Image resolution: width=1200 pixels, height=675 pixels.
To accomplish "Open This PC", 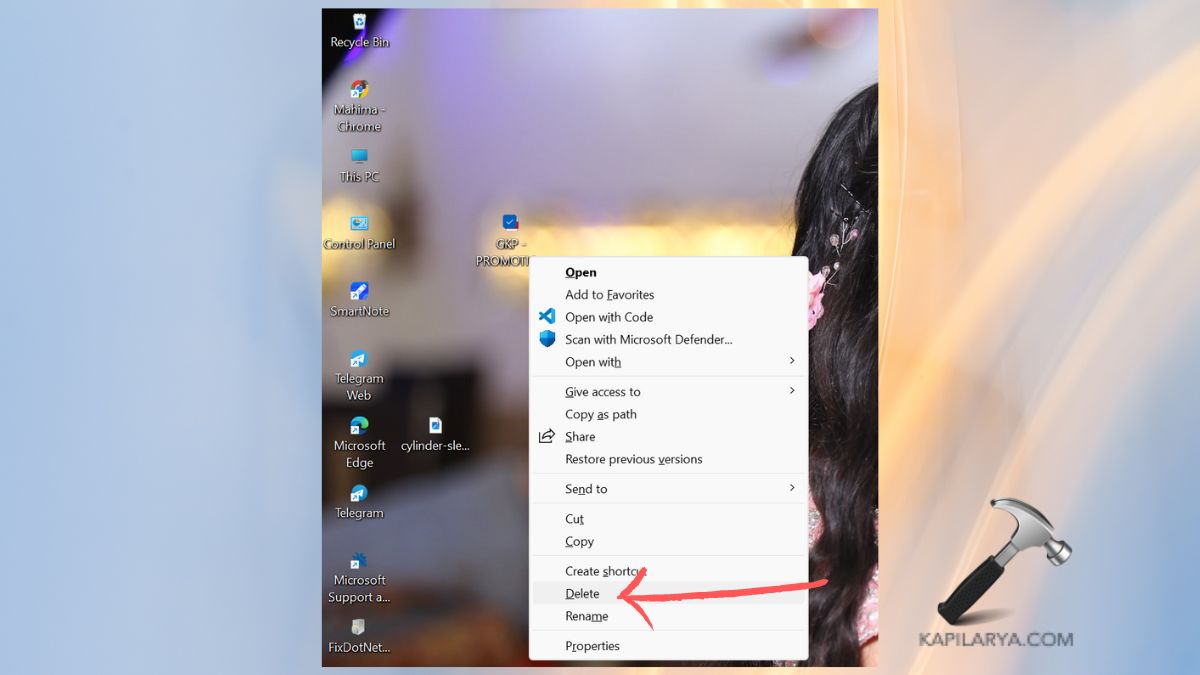I will (x=358, y=160).
